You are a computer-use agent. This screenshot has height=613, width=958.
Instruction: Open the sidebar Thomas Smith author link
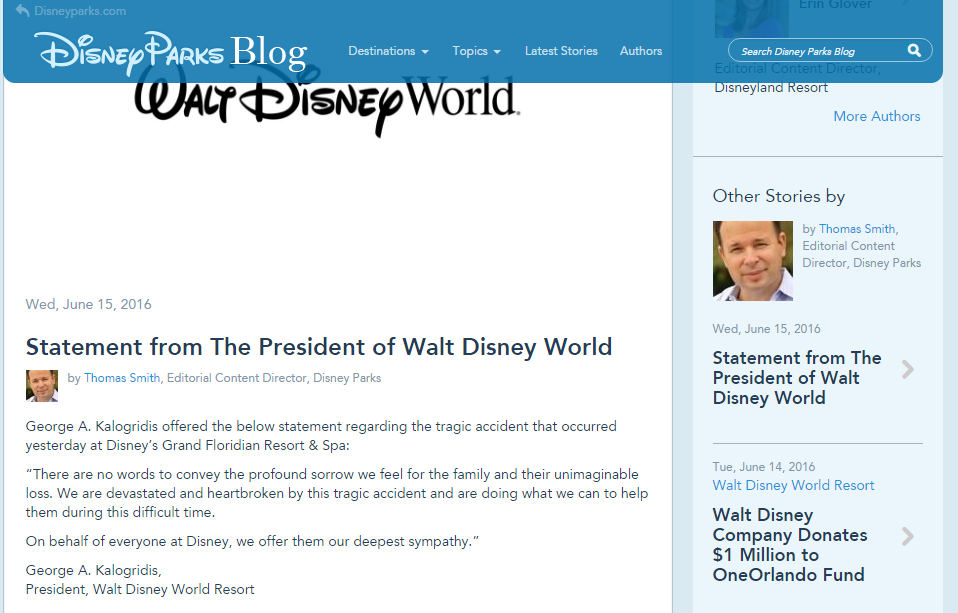[x=856, y=229]
